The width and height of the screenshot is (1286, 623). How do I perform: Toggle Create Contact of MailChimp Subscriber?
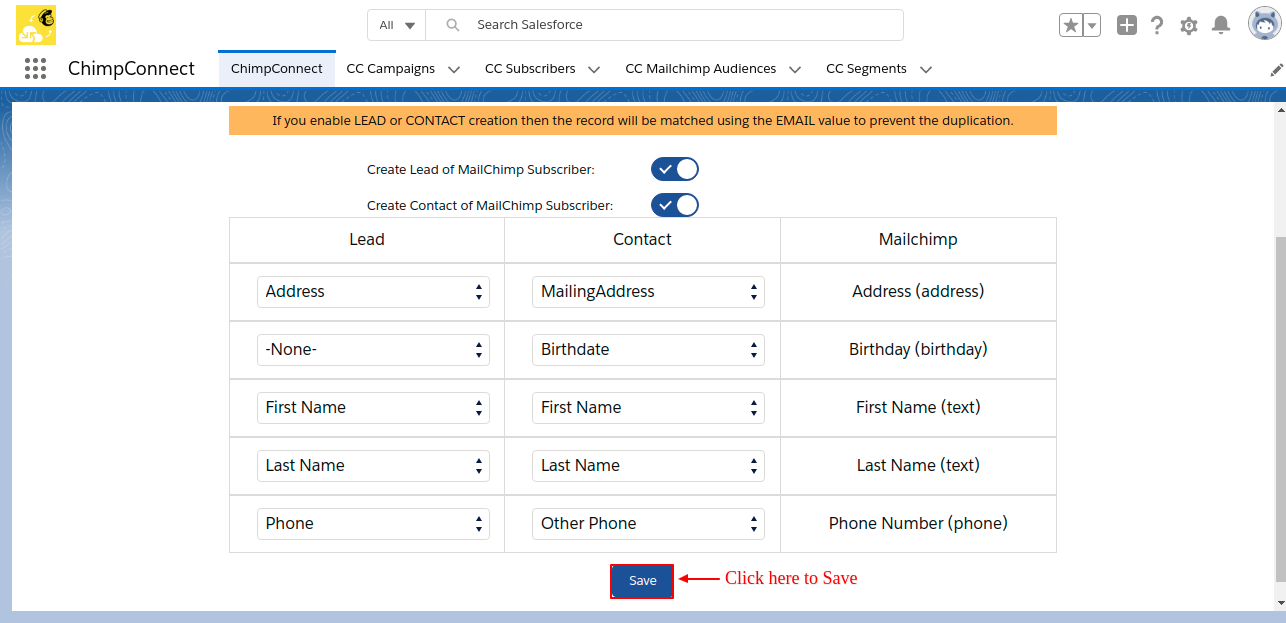point(675,205)
